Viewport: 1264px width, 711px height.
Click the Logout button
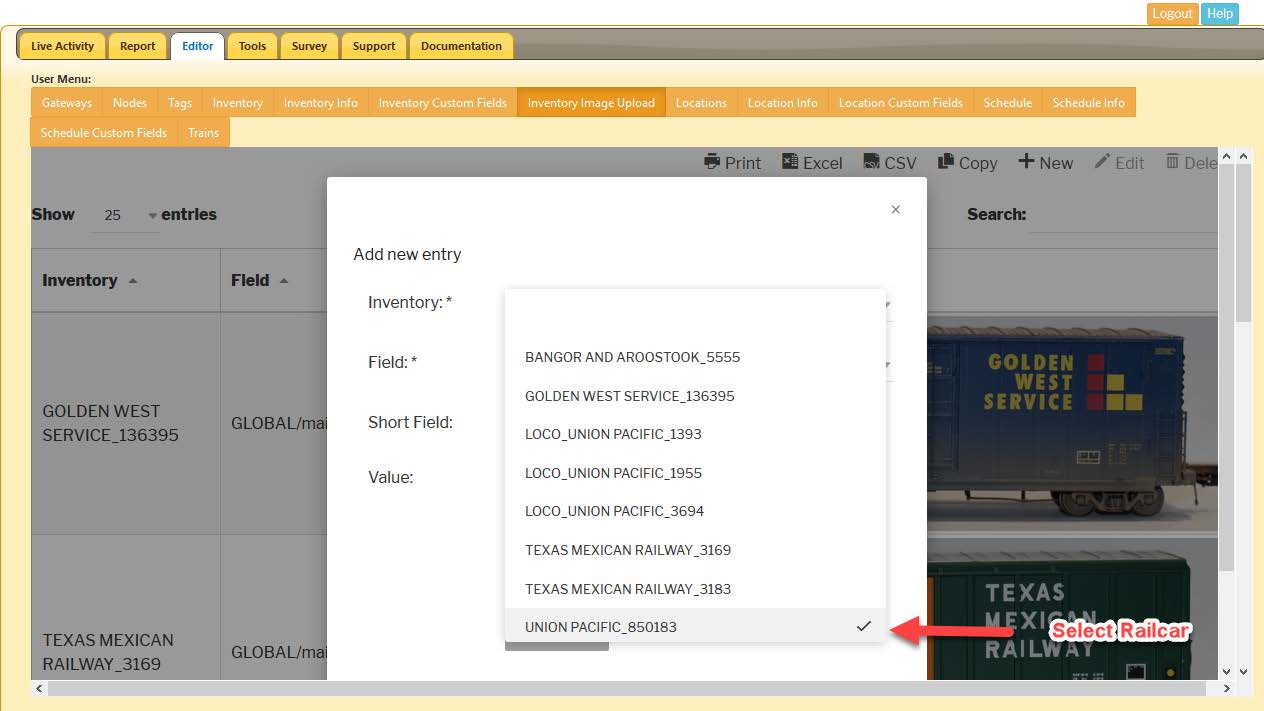pos(1171,13)
